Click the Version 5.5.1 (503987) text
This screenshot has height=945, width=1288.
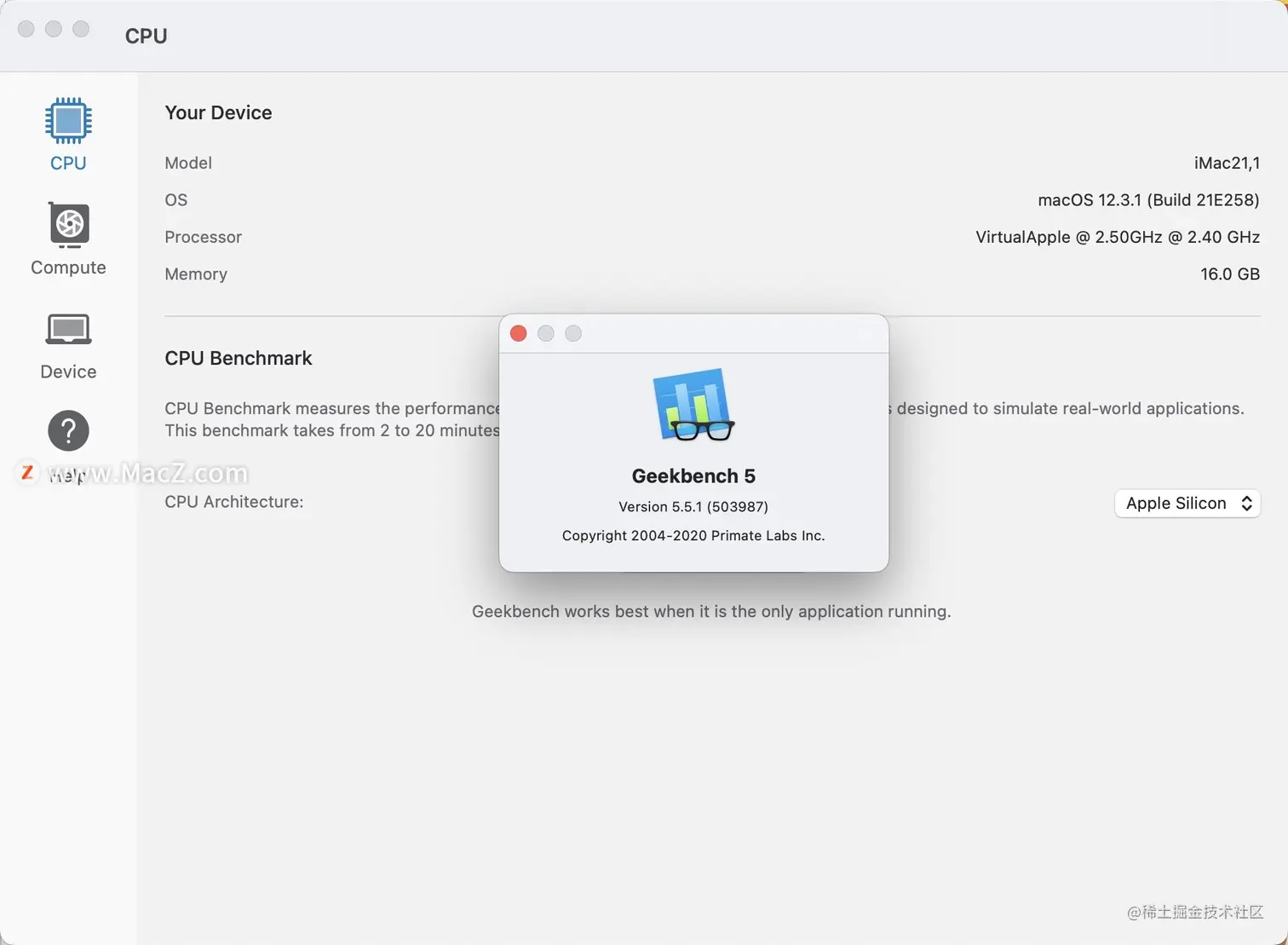click(x=693, y=506)
